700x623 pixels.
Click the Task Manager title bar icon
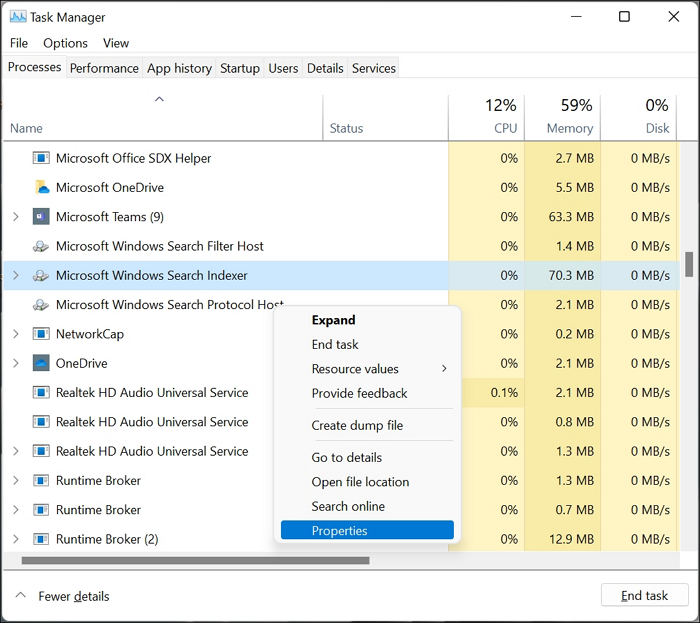pyautogui.click(x=18, y=17)
